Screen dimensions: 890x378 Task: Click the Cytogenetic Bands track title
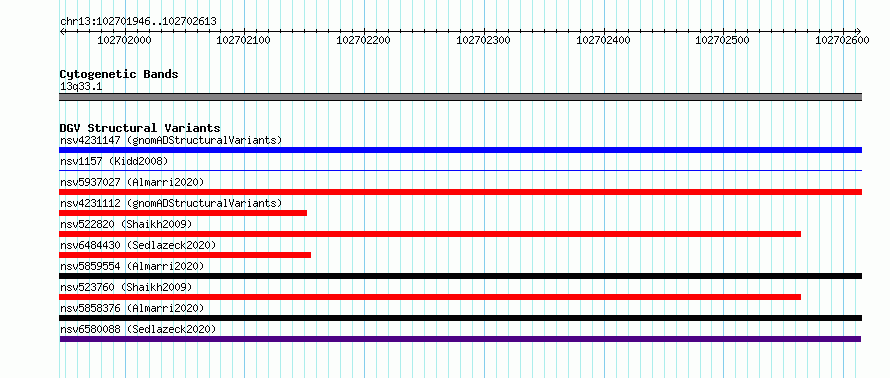[x=119, y=74]
